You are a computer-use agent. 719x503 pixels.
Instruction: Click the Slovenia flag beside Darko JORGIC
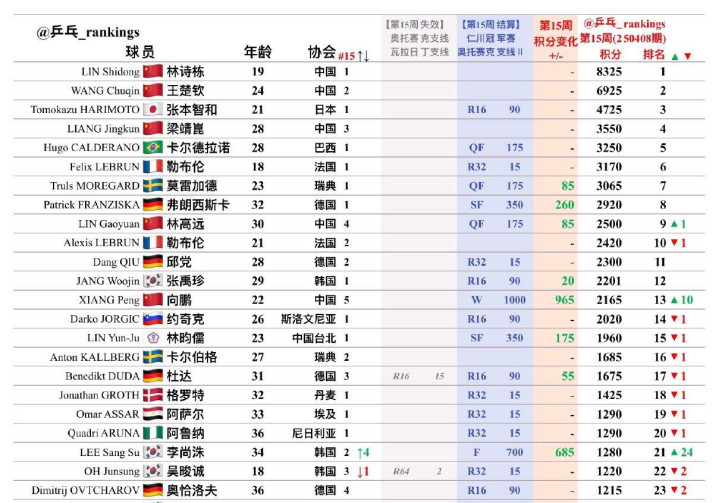(153, 319)
